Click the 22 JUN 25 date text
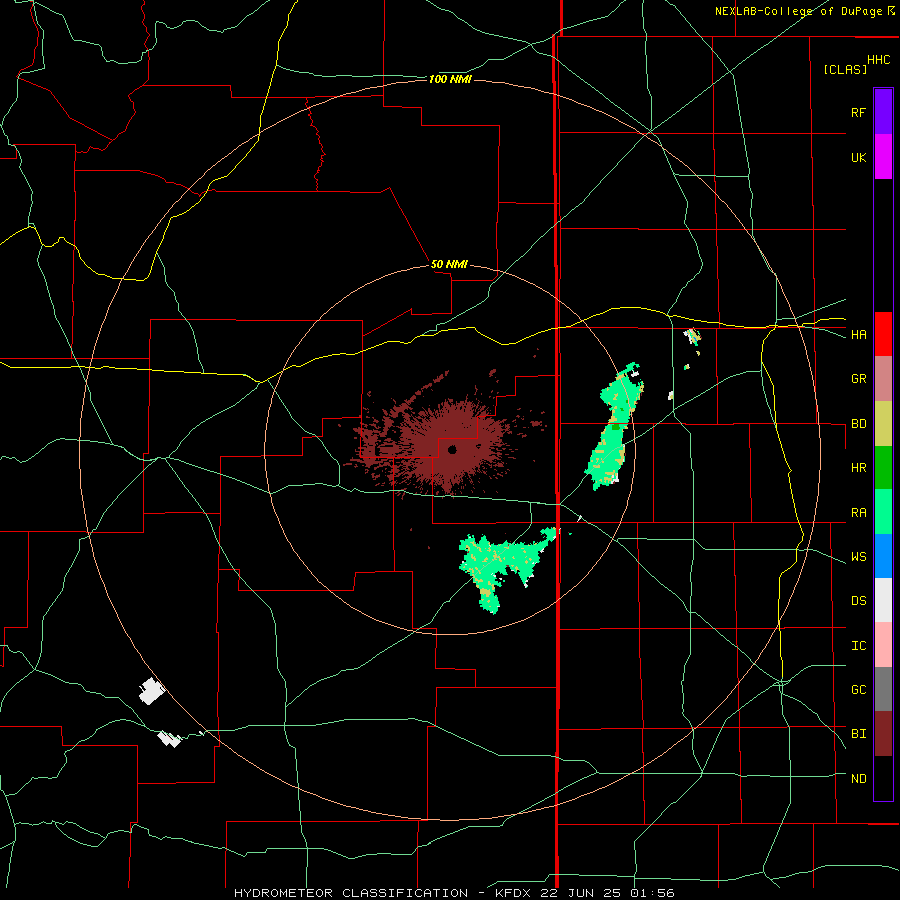This screenshot has height=900, width=900. click(581, 893)
